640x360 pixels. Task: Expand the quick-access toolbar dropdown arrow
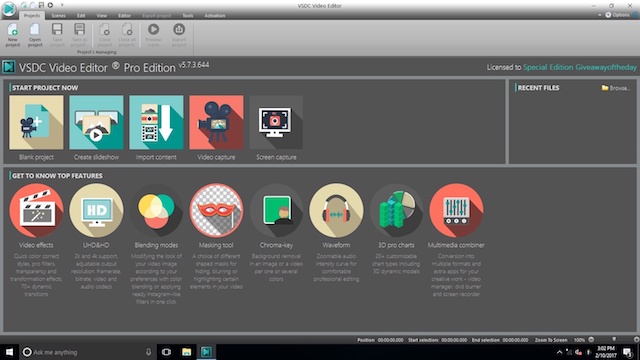(62, 5)
